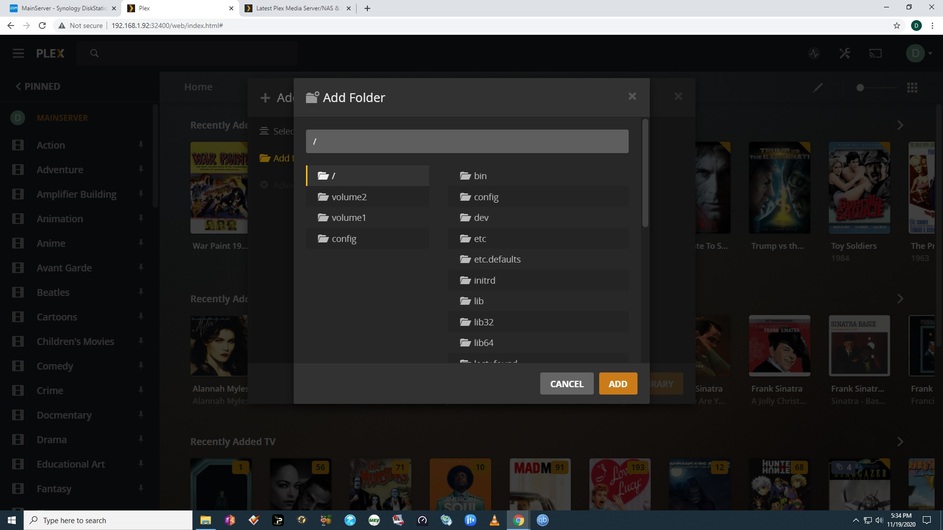
Task: Open the Anime library
Action: pos(51,243)
